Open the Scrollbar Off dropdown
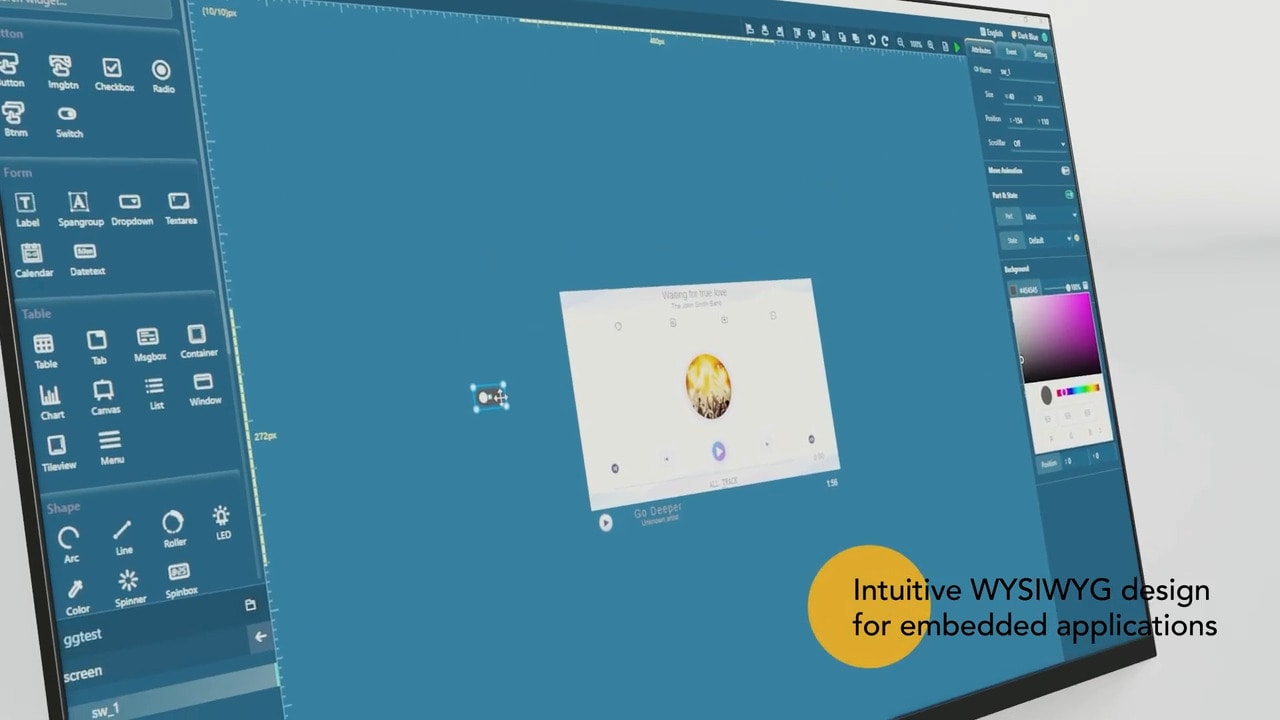 (1038, 144)
